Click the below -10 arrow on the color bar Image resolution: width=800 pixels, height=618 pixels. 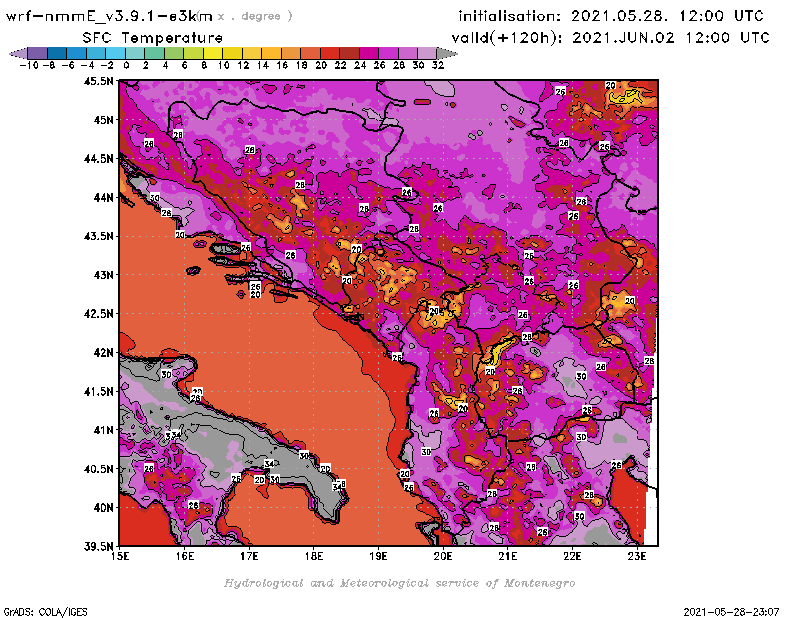click(18, 53)
